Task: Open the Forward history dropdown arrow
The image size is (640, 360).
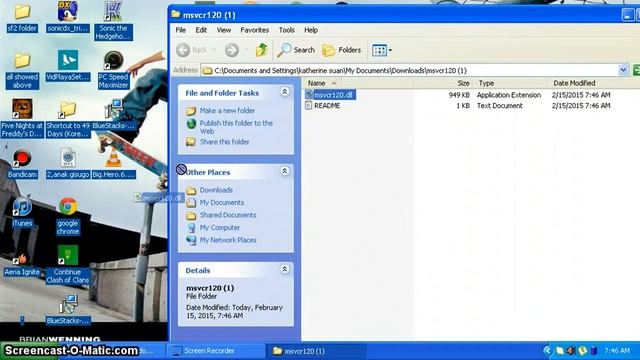Action: 246,50
